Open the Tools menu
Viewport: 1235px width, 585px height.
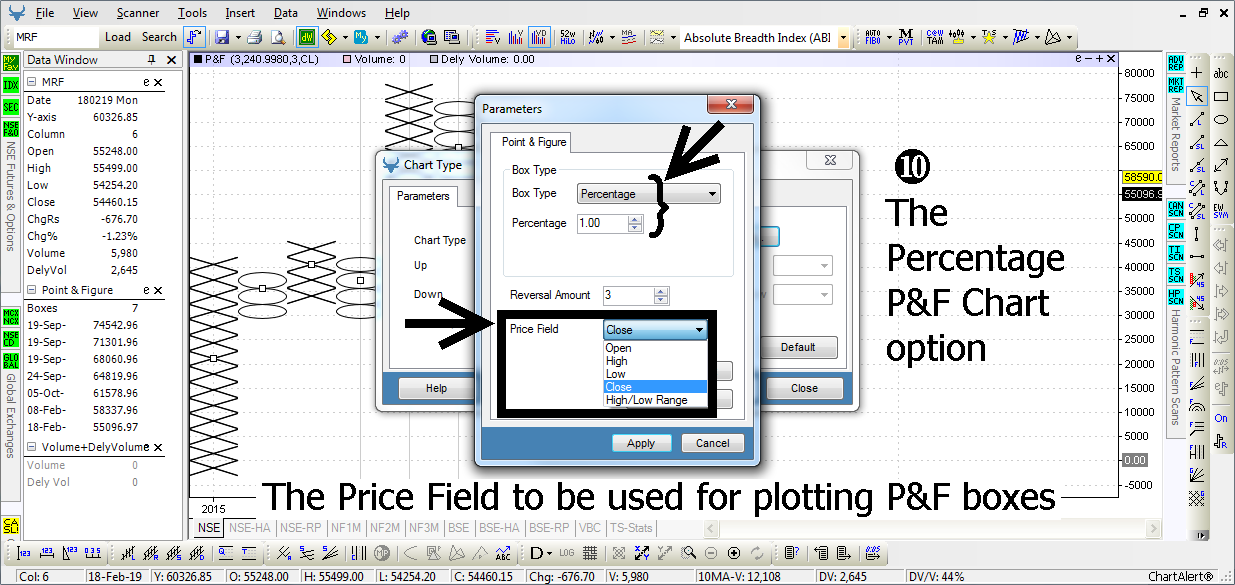tap(192, 13)
